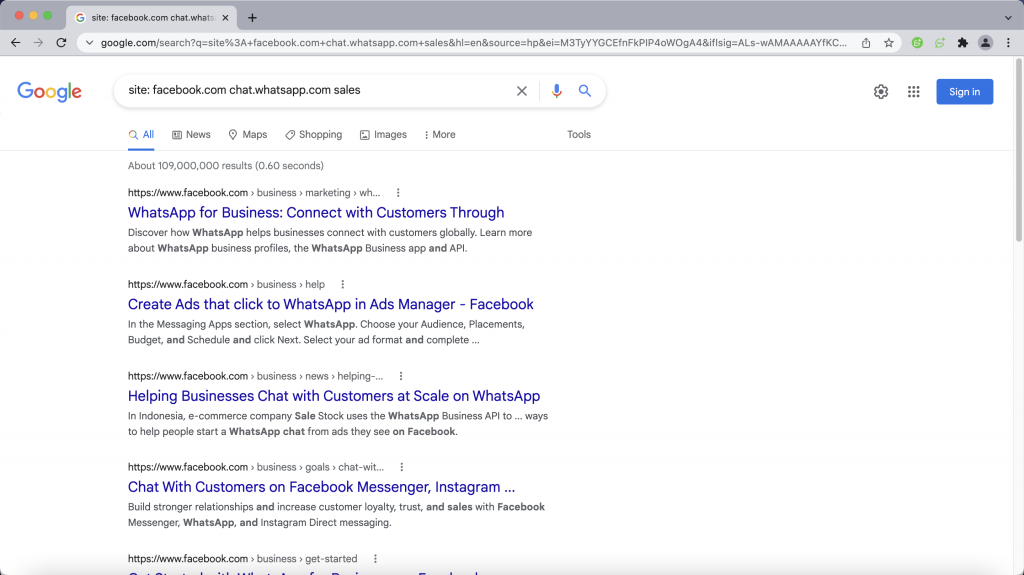
Task: Go back using the browser back arrow
Action: (16, 42)
